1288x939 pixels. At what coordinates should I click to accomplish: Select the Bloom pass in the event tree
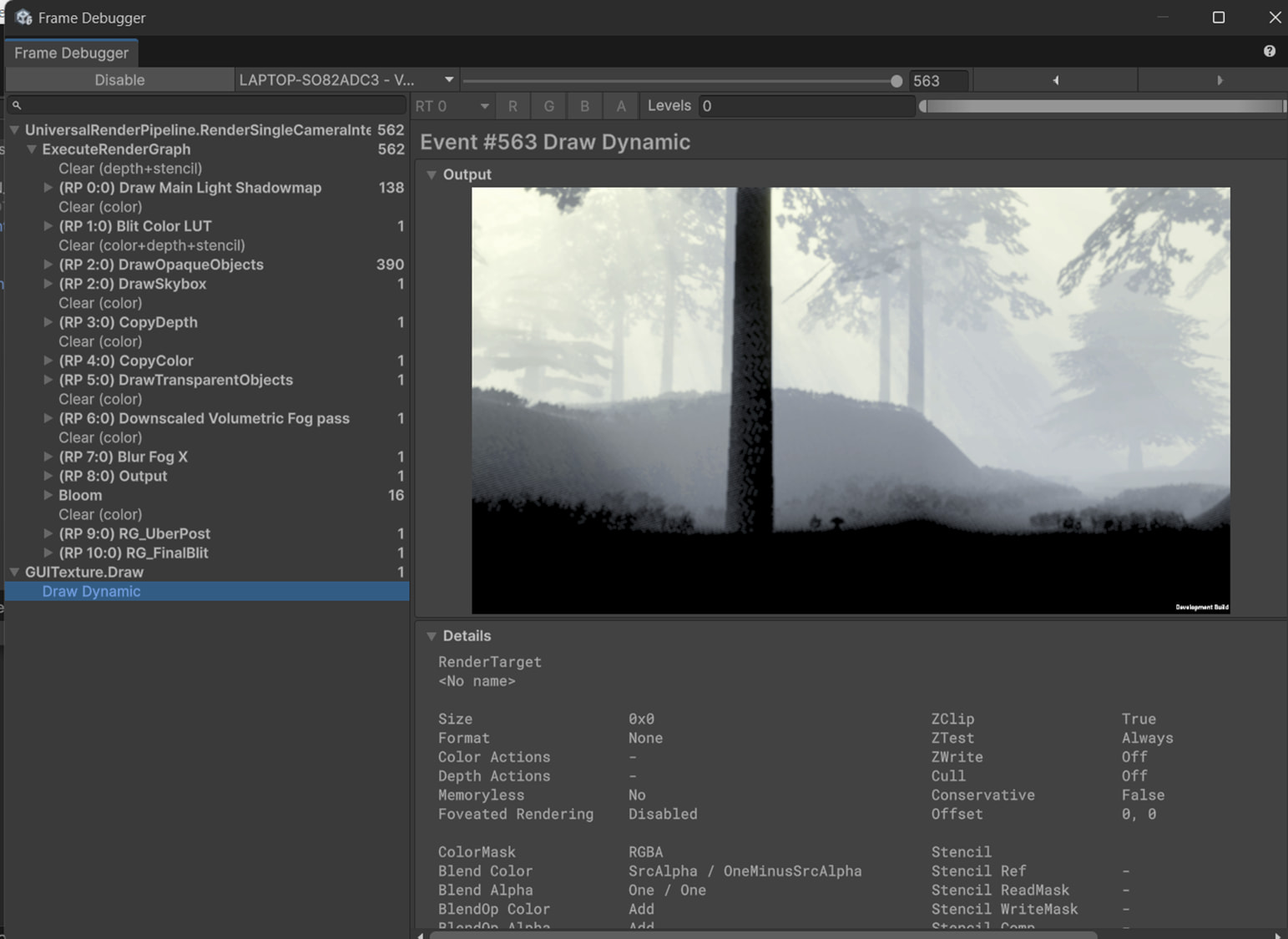[80, 495]
